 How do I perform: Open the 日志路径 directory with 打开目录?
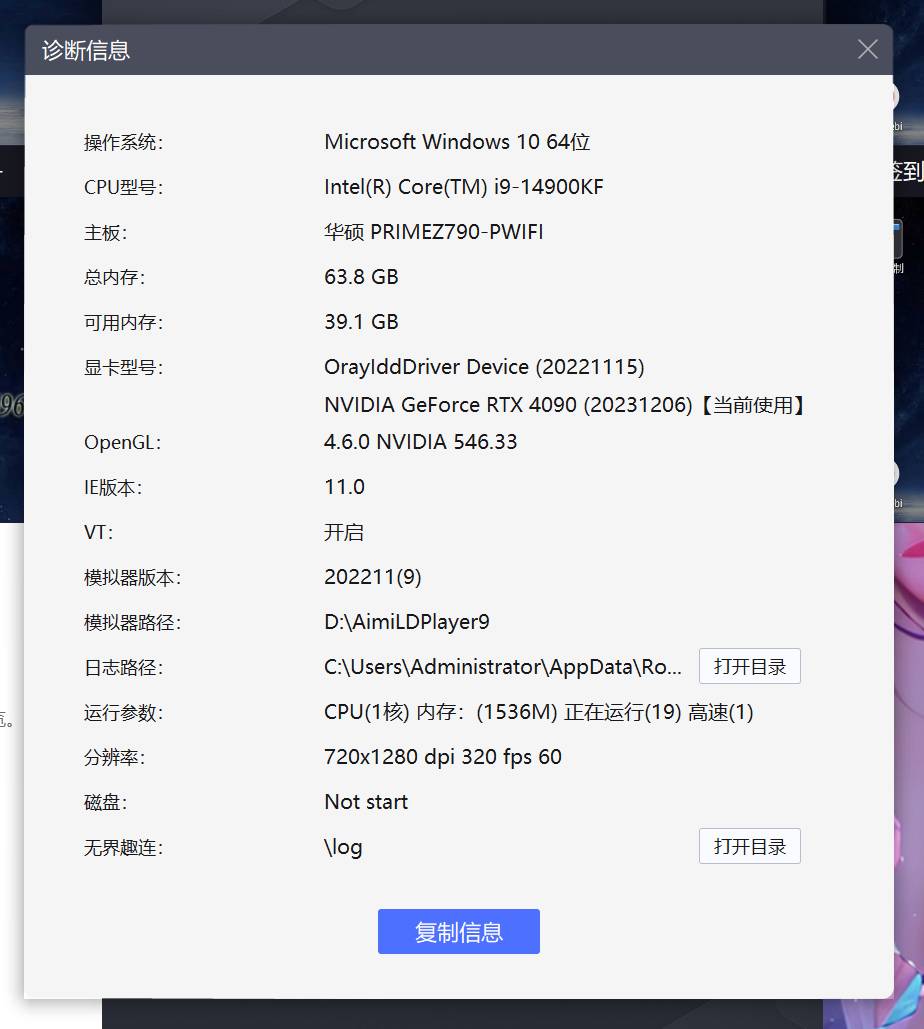749,667
